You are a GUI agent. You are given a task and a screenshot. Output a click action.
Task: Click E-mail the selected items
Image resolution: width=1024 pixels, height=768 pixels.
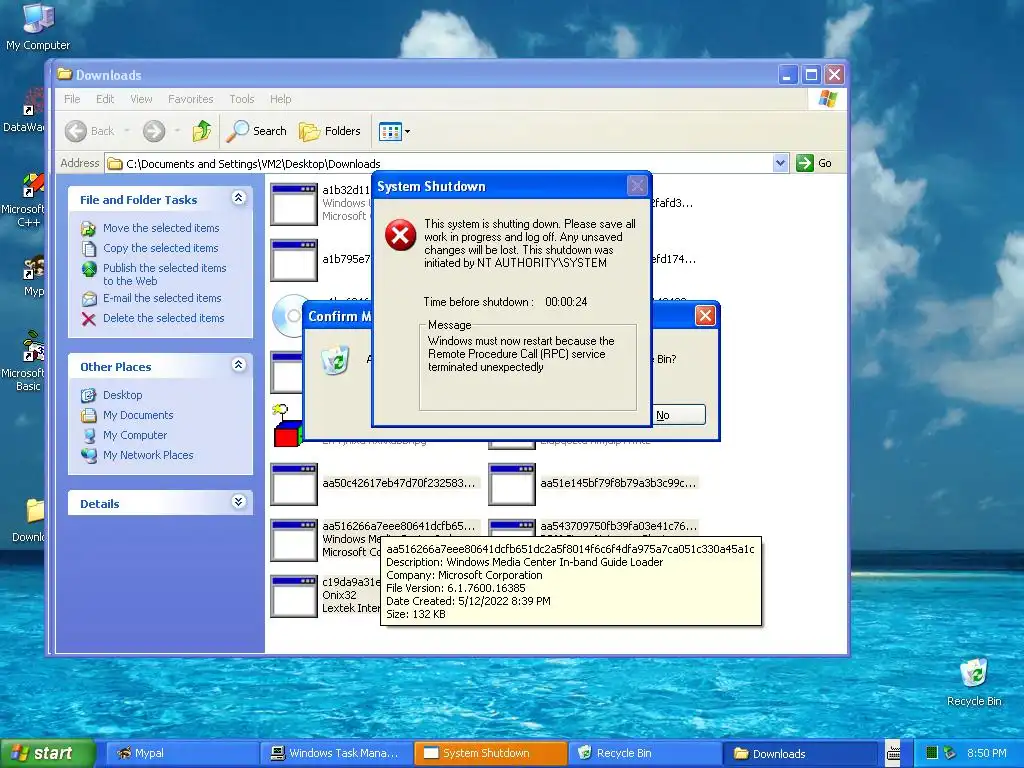(162, 298)
